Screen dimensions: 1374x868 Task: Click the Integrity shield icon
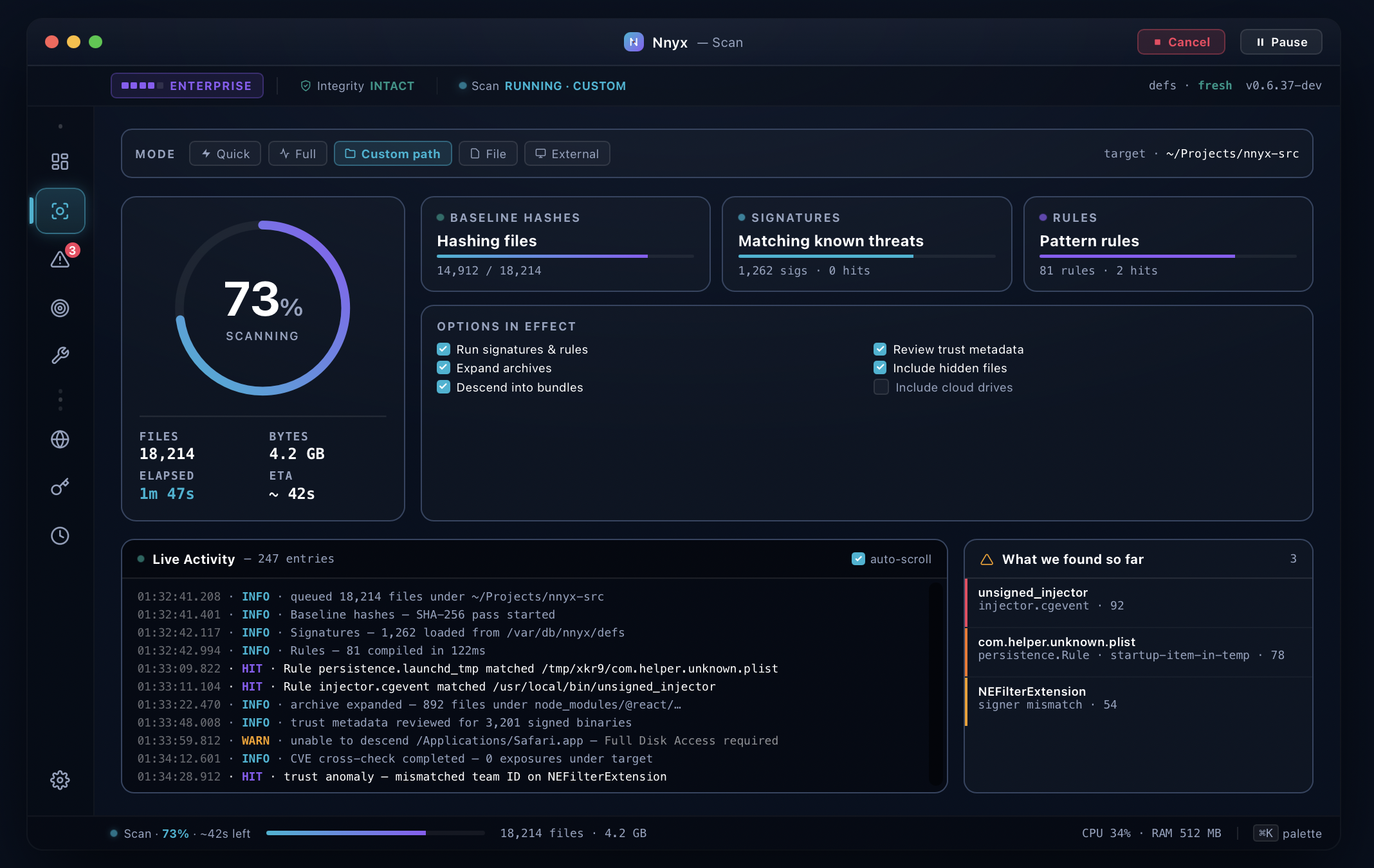[306, 86]
